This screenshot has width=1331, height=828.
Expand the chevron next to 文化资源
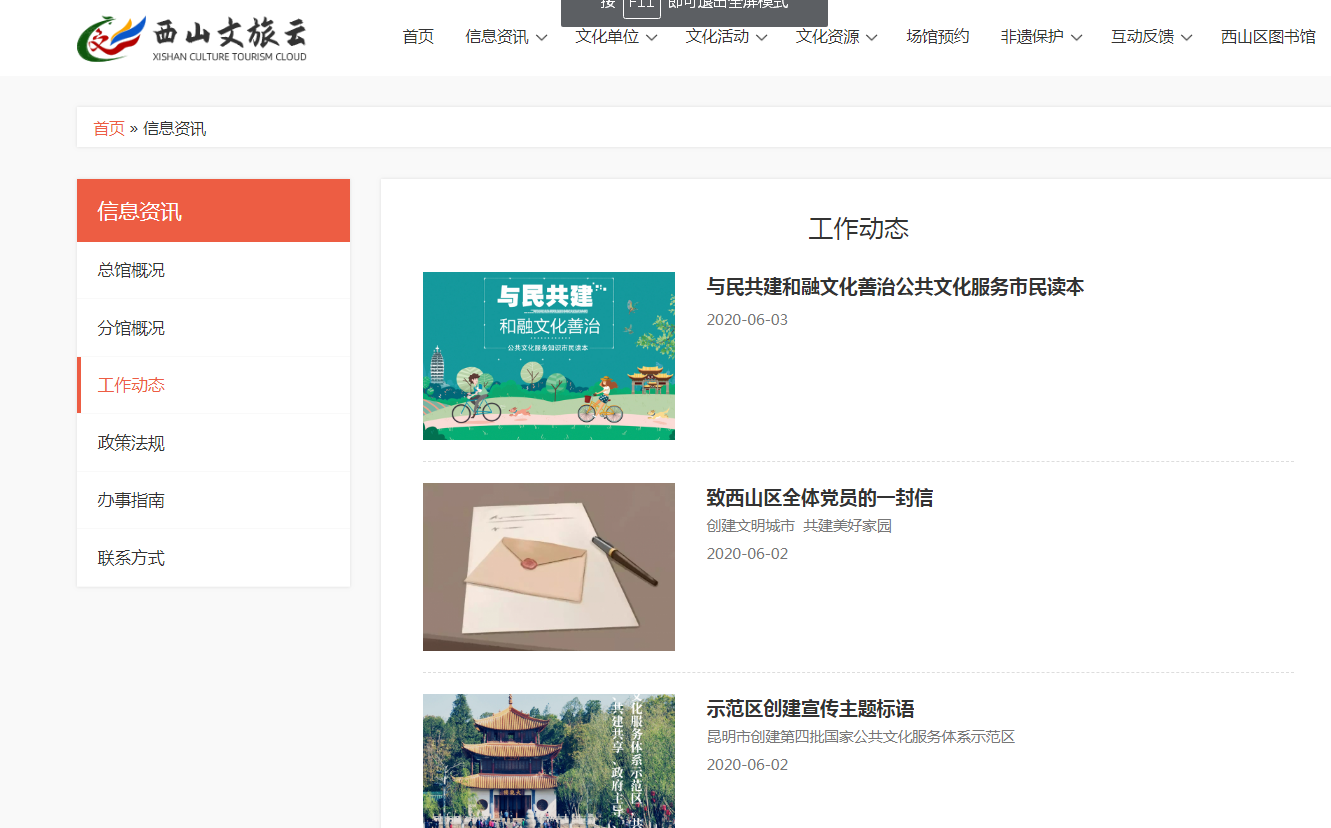(871, 38)
